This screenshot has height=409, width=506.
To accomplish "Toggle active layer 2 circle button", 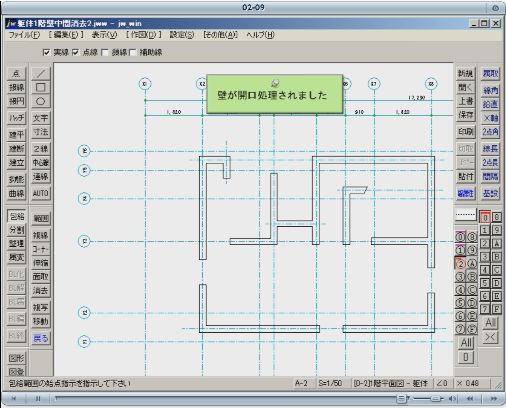I will pos(460,263).
